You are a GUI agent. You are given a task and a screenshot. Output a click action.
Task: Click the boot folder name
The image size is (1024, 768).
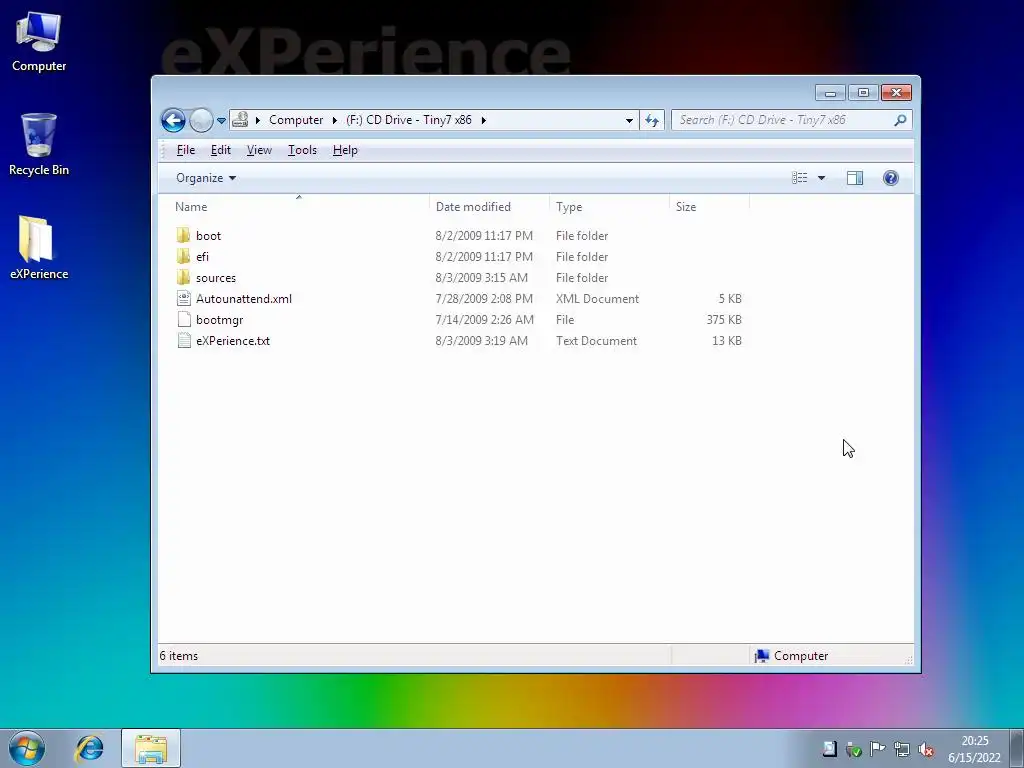pos(208,236)
